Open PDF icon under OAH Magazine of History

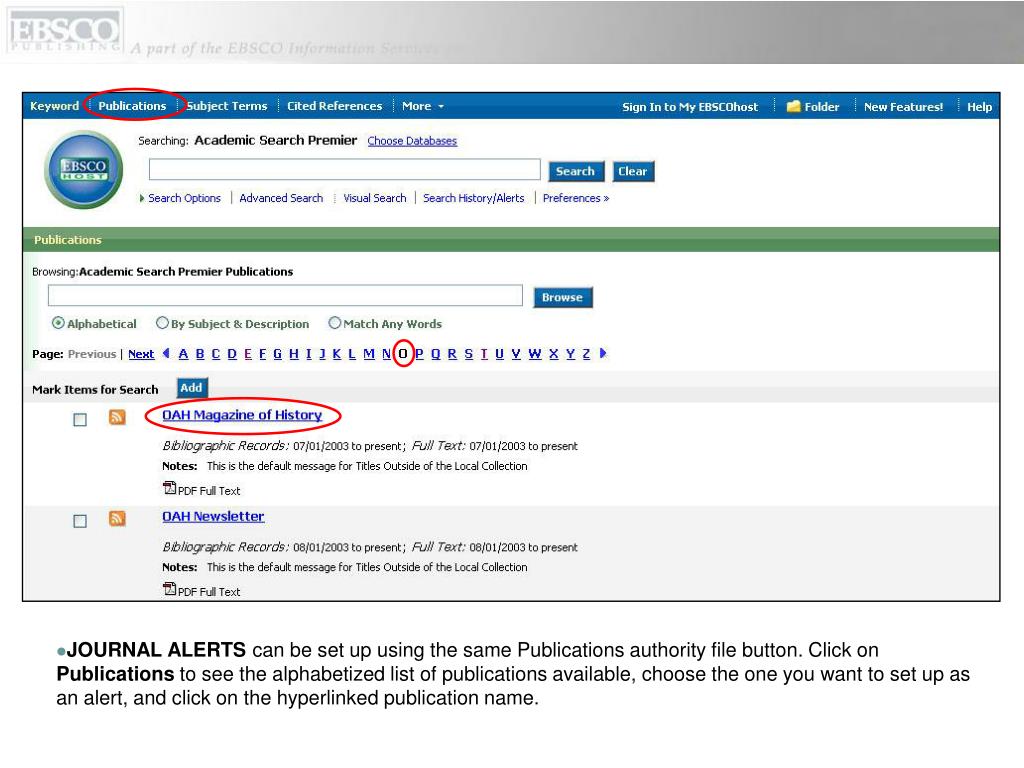click(x=169, y=488)
